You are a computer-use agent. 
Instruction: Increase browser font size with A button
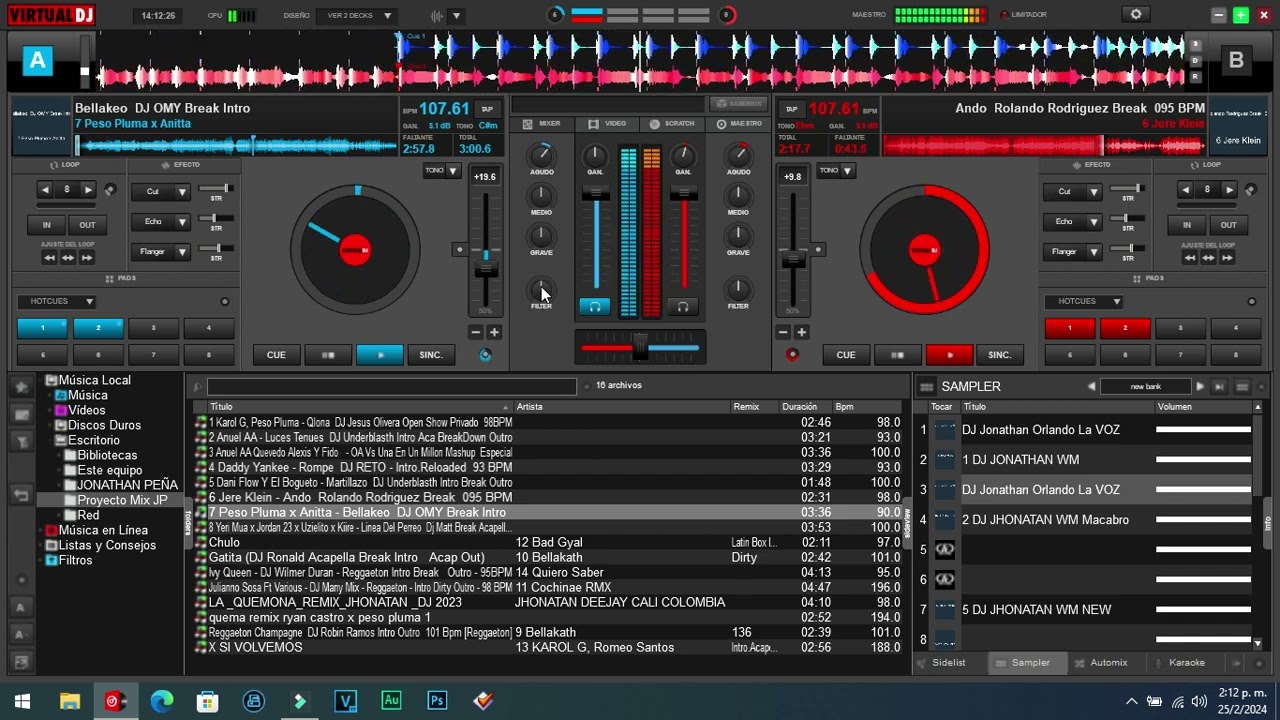pos(21,607)
